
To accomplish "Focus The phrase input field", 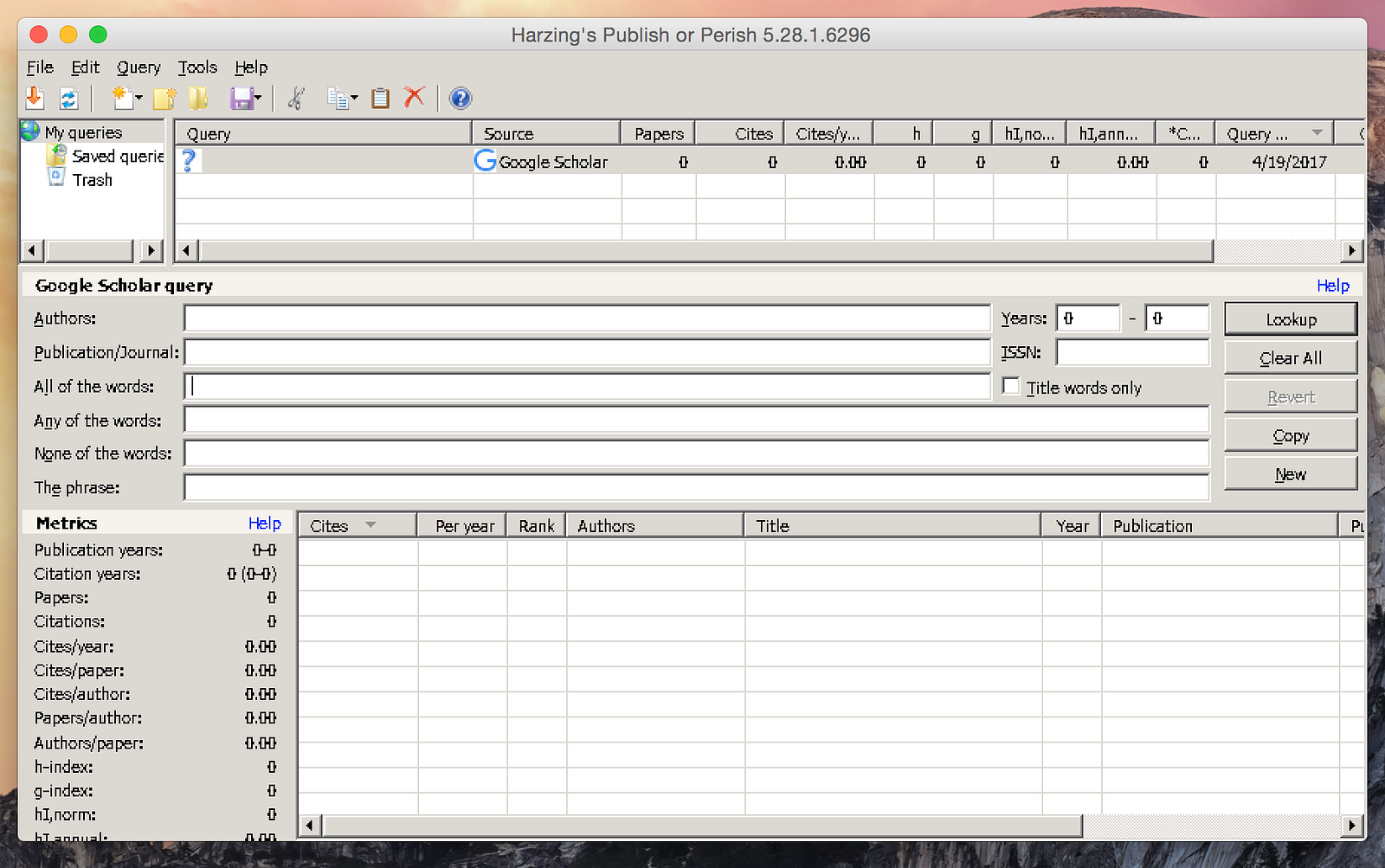I will click(697, 487).
